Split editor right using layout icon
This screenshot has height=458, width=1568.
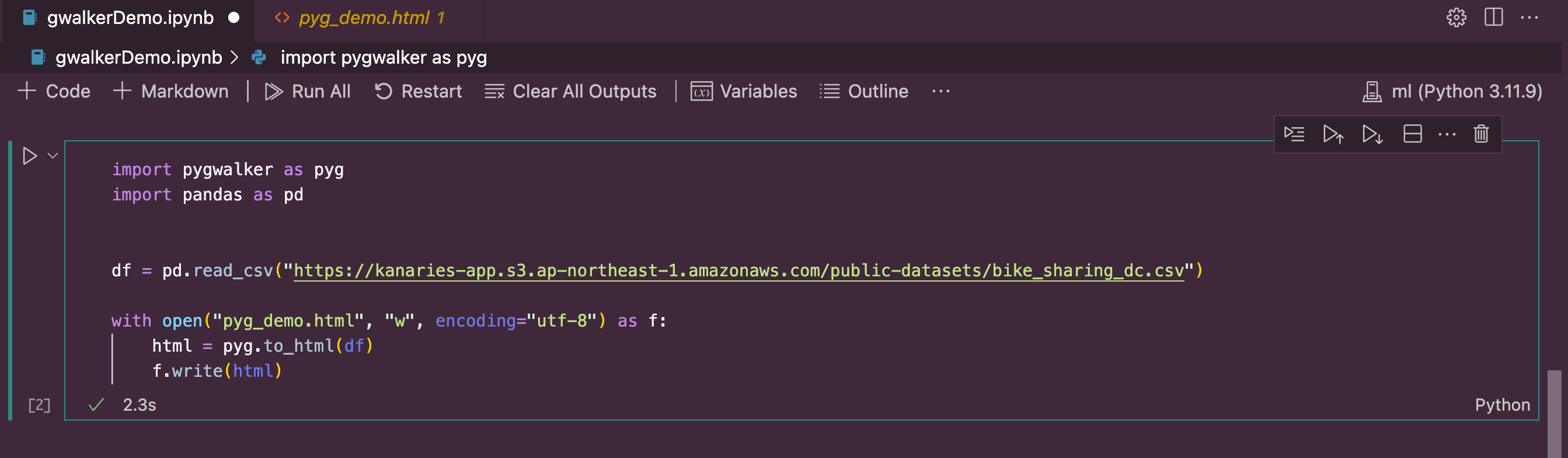[x=1493, y=18]
